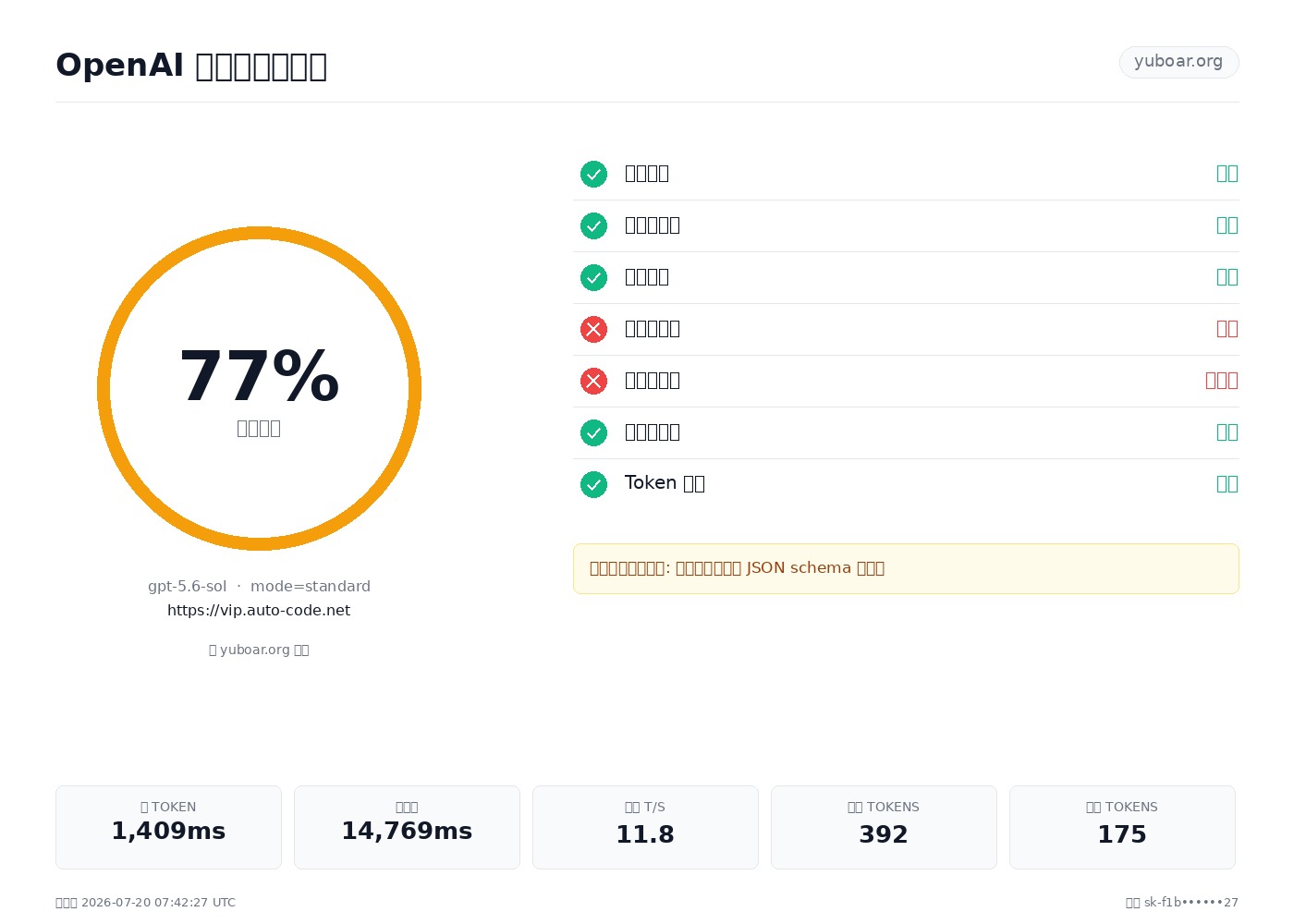Select the 175 TOKENS stat card
Viewport: 1294px width, 924px height.
(1122, 827)
